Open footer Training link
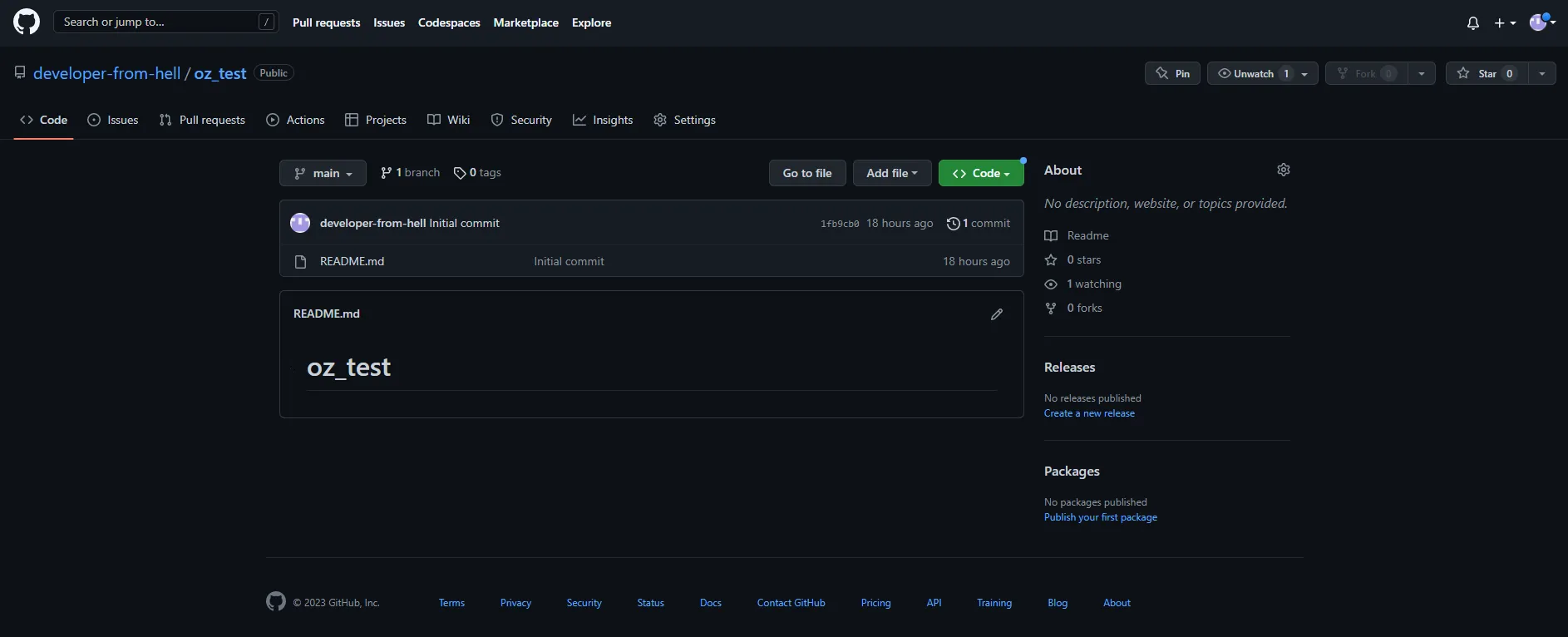 (x=994, y=603)
